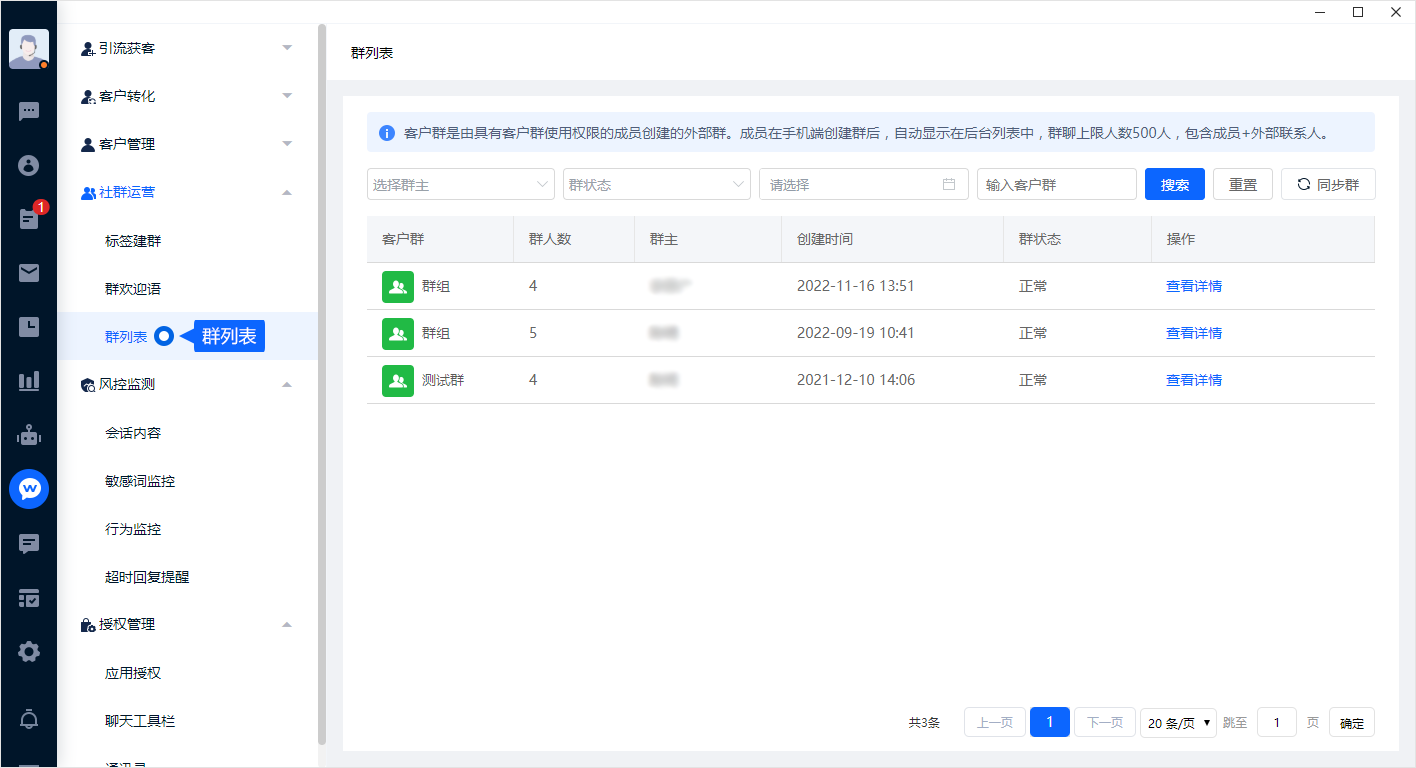The image size is (1416, 768).
Task: Open the robot icon in sidebar
Action: 29,435
